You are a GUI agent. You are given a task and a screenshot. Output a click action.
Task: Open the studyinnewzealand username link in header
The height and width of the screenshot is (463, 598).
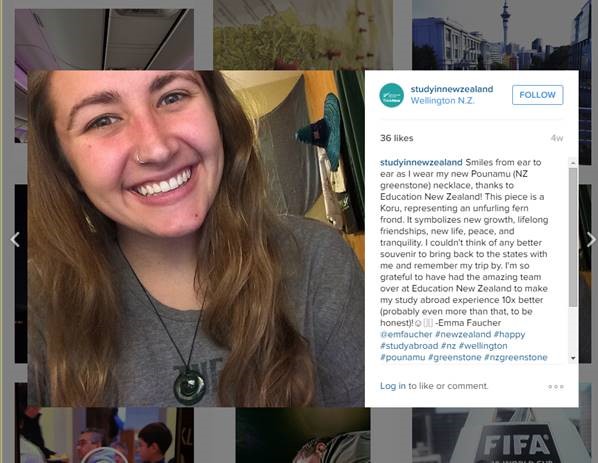tap(452, 89)
